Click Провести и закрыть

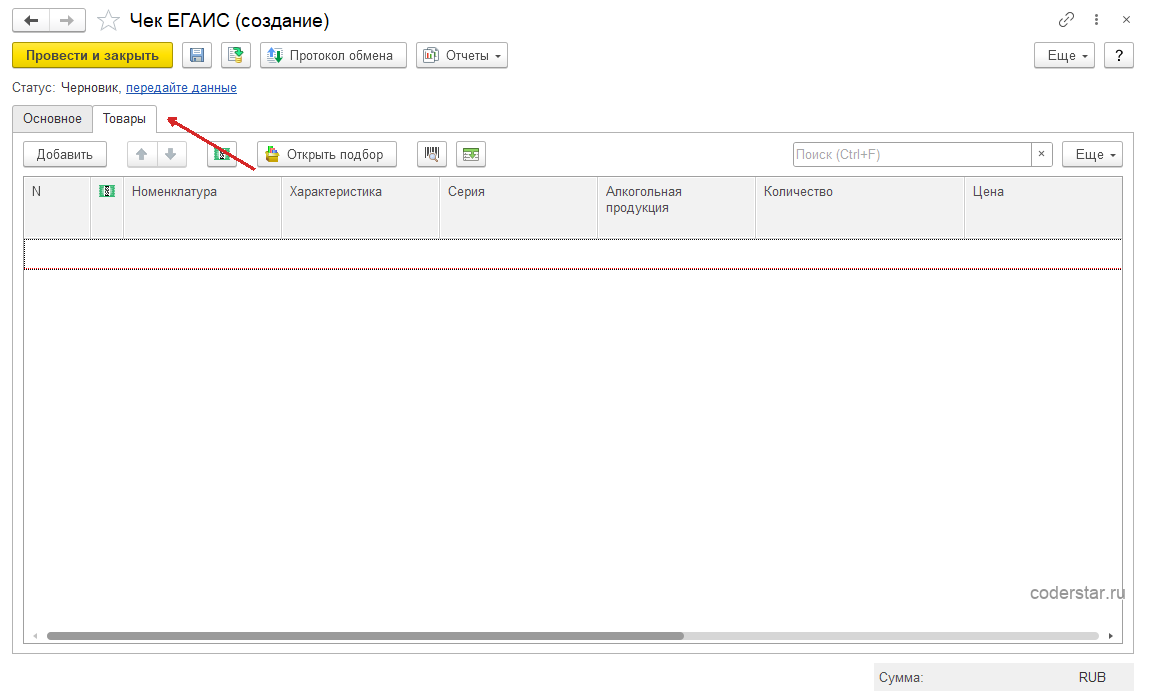(92, 55)
